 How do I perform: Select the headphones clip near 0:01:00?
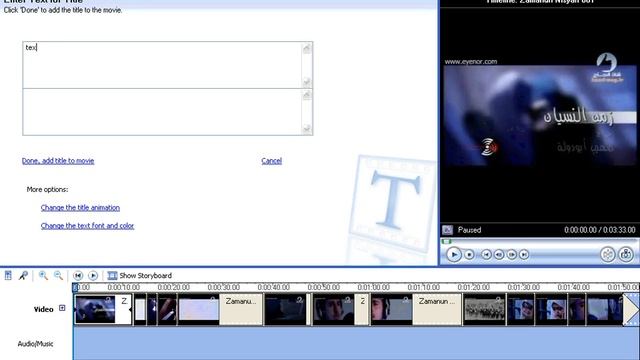click(391, 310)
